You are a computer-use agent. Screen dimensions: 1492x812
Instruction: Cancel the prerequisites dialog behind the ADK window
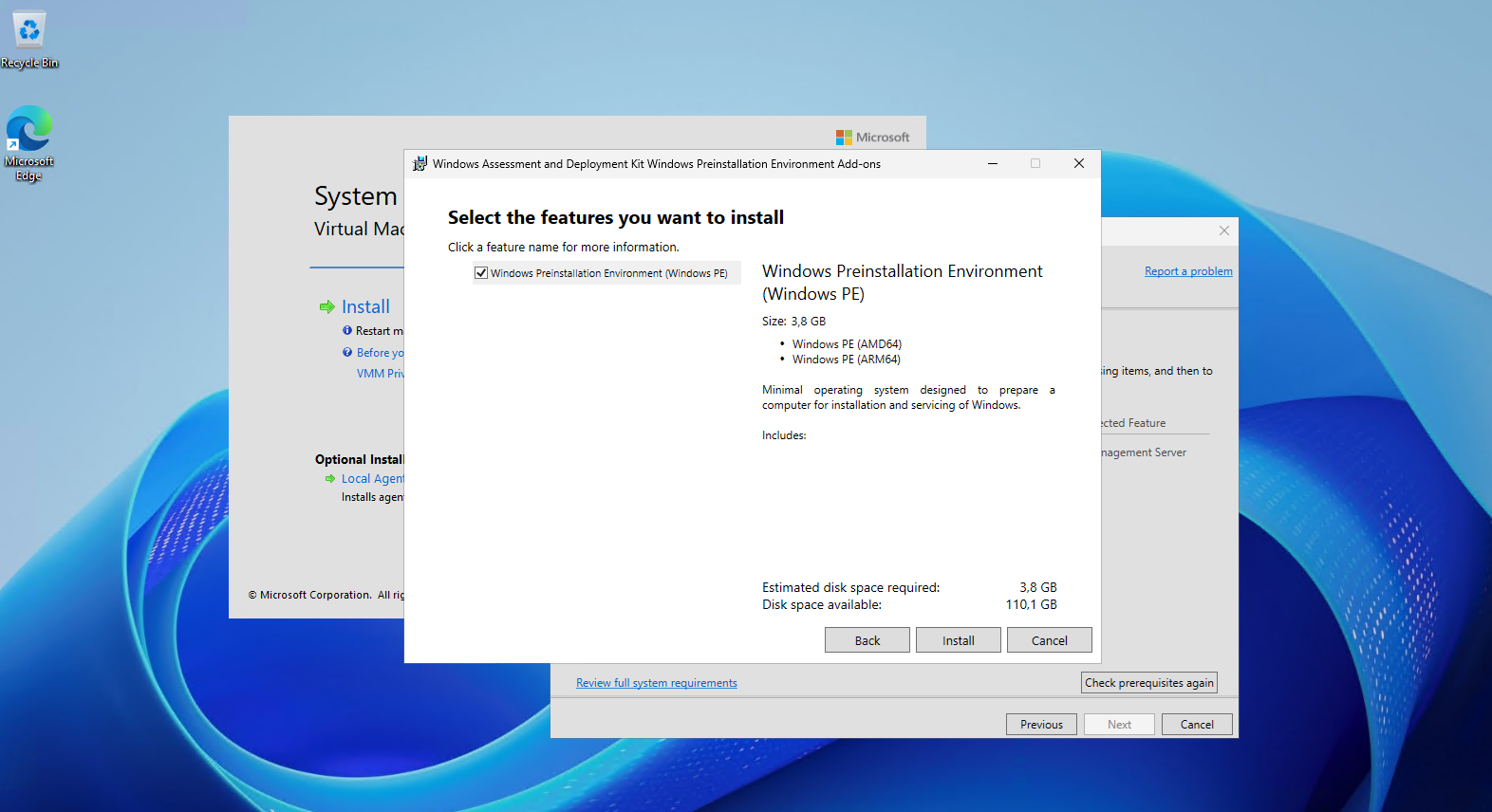(x=1197, y=725)
